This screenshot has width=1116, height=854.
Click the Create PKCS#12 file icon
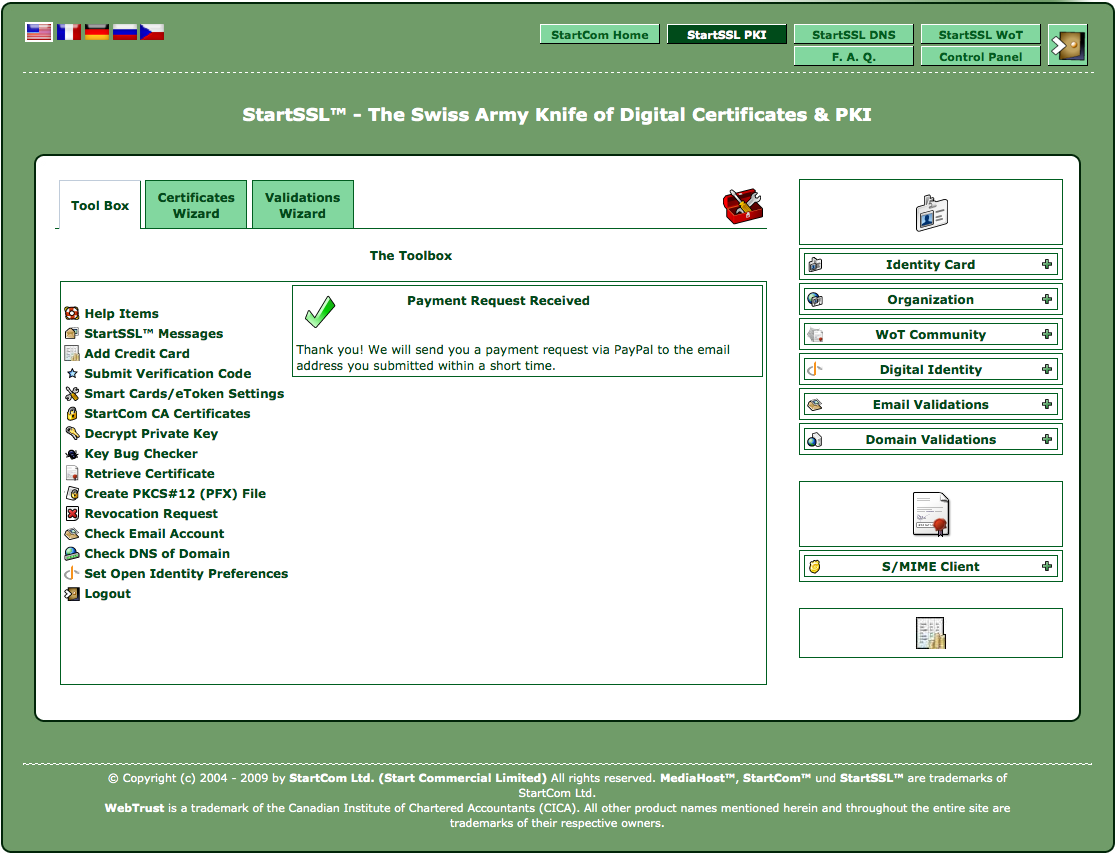[72, 493]
